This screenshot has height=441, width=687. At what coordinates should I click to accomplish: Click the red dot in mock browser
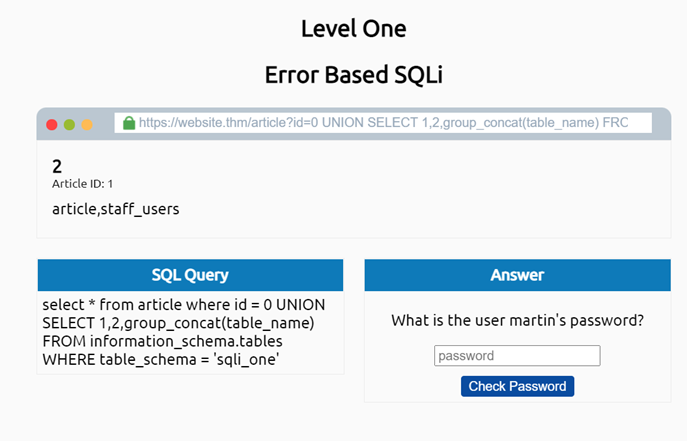[52, 124]
